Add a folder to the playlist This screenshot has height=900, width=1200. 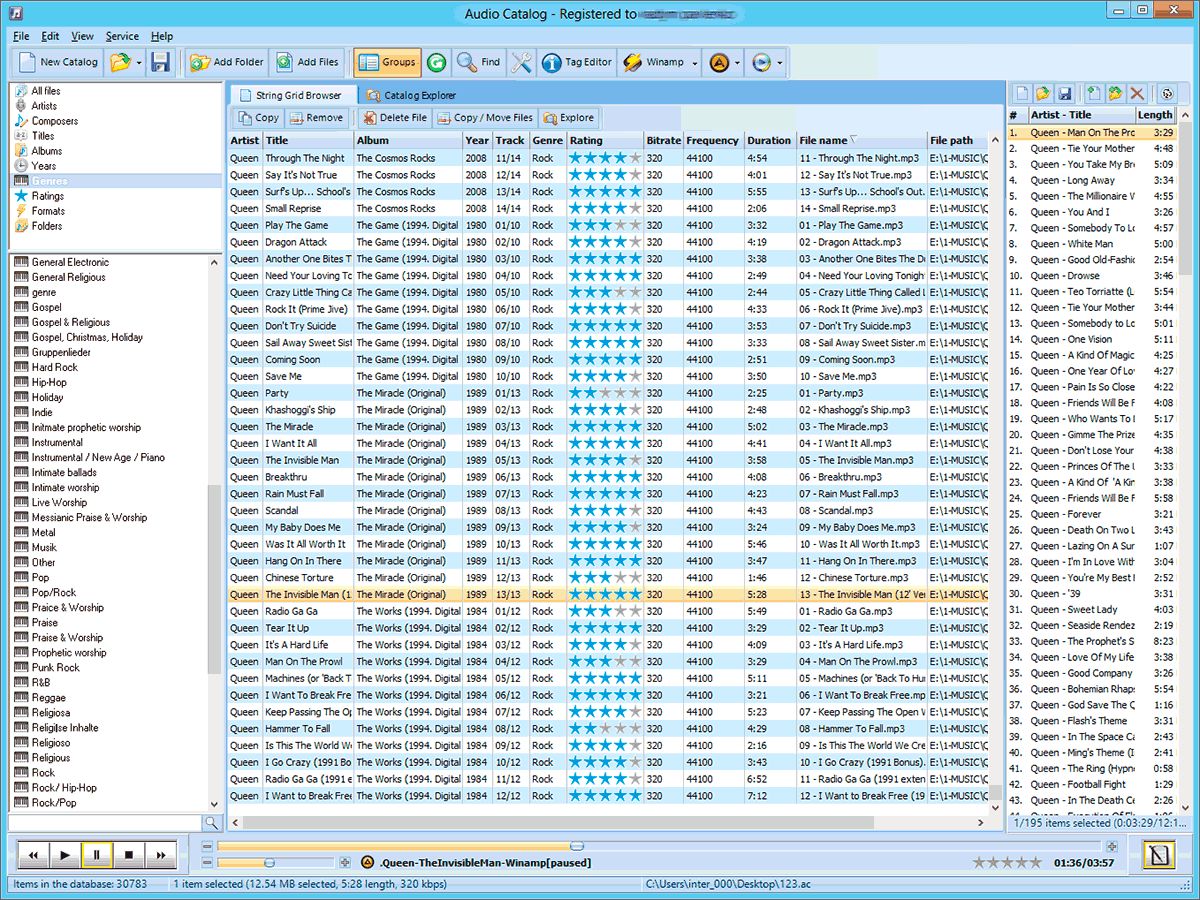click(1115, 93)
